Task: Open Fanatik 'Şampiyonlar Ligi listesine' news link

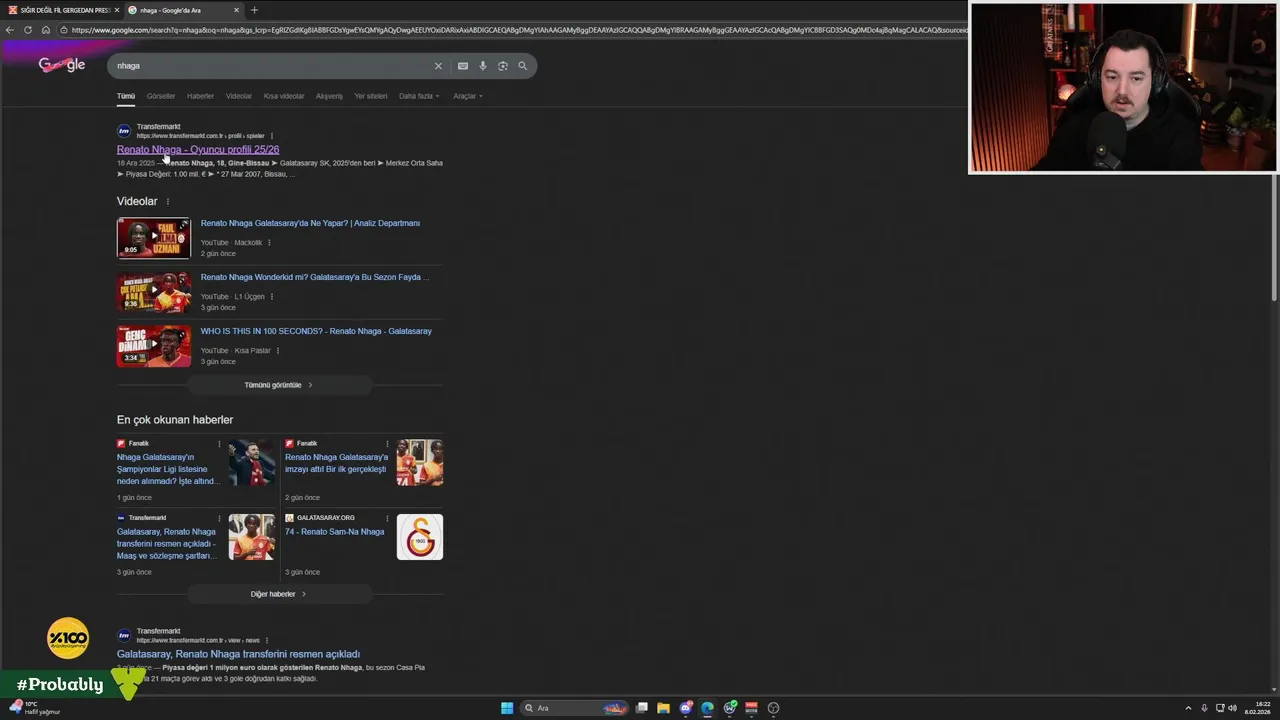Action: [x=167, y=469]
